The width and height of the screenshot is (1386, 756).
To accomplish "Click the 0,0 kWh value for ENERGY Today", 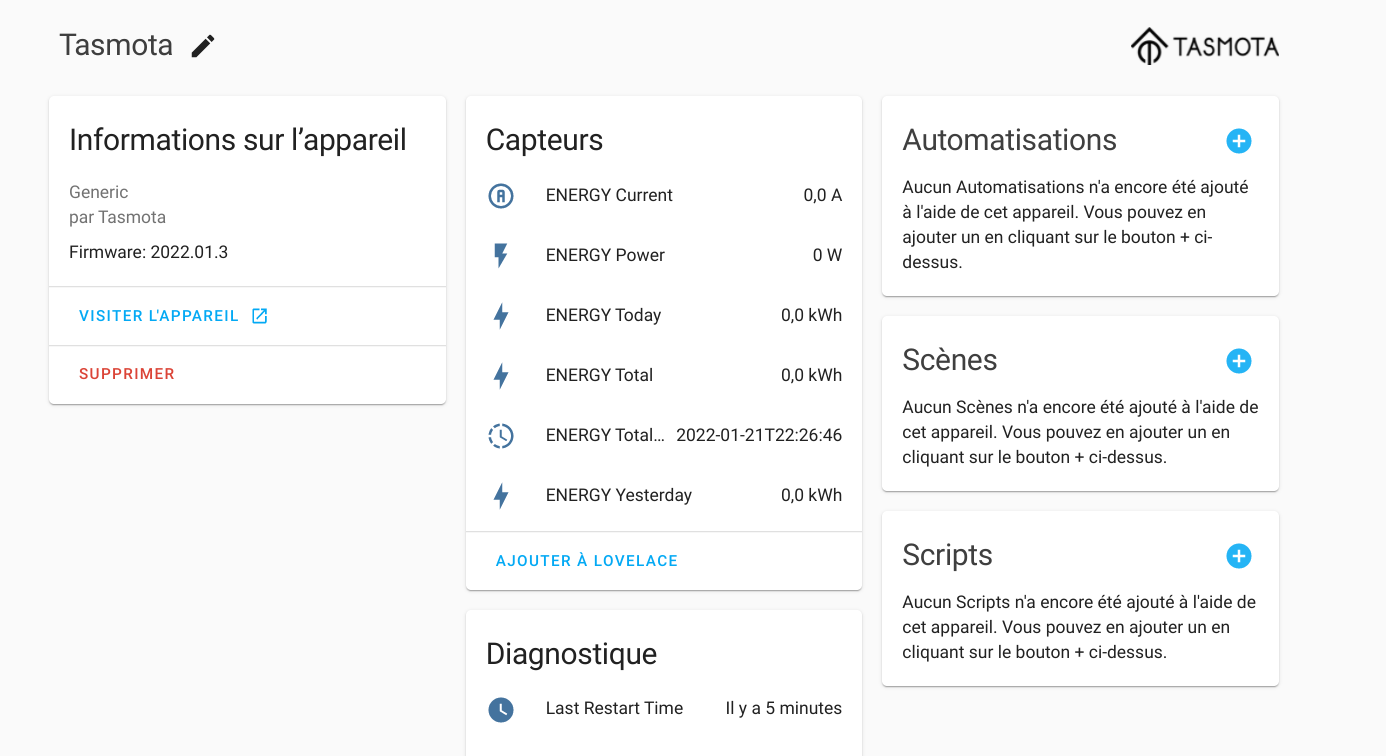I will tap(811, 315).
